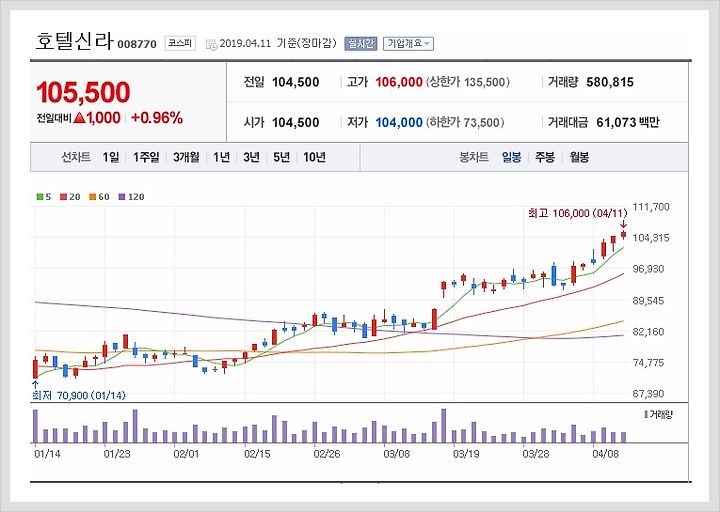Click the current price 105,500
720x512 pixels.
(83, 92)
